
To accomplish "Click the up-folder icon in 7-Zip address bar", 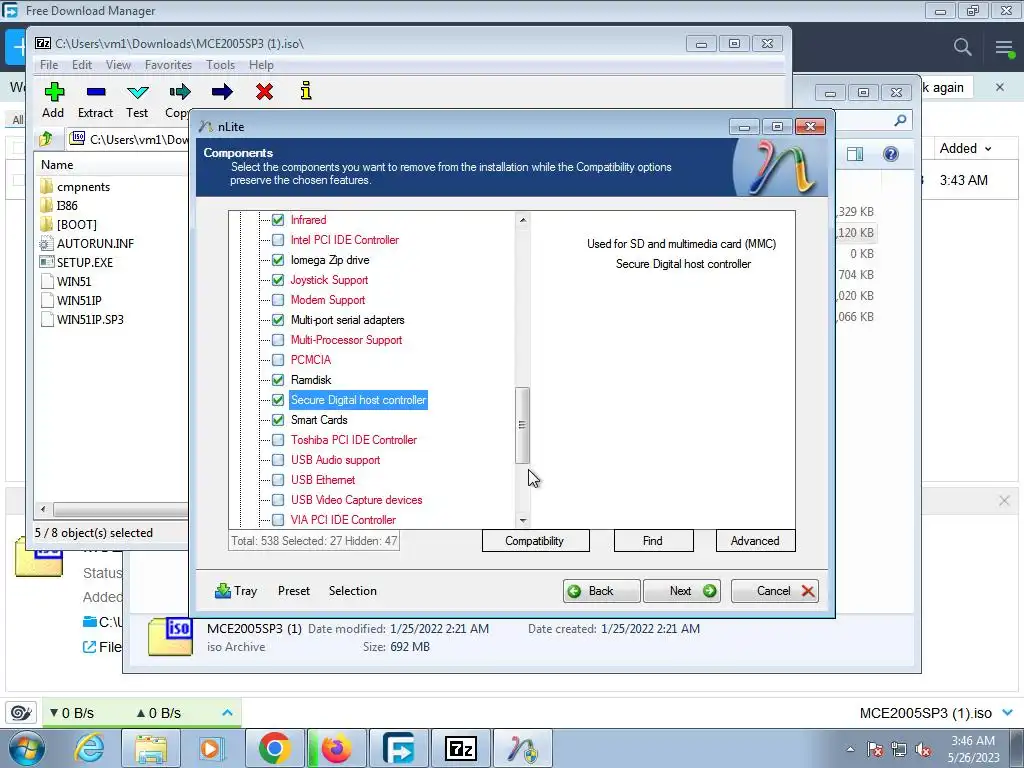I will point(46,139).
